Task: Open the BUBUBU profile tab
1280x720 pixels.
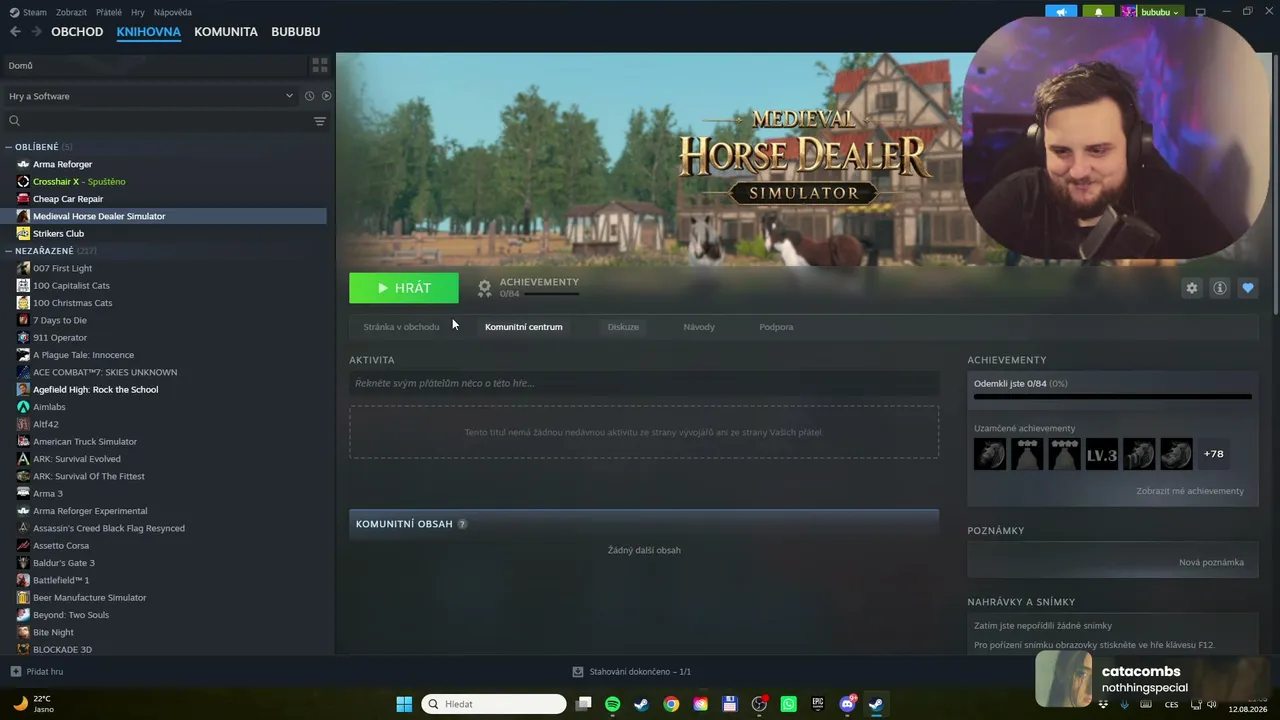Action: 296,32
